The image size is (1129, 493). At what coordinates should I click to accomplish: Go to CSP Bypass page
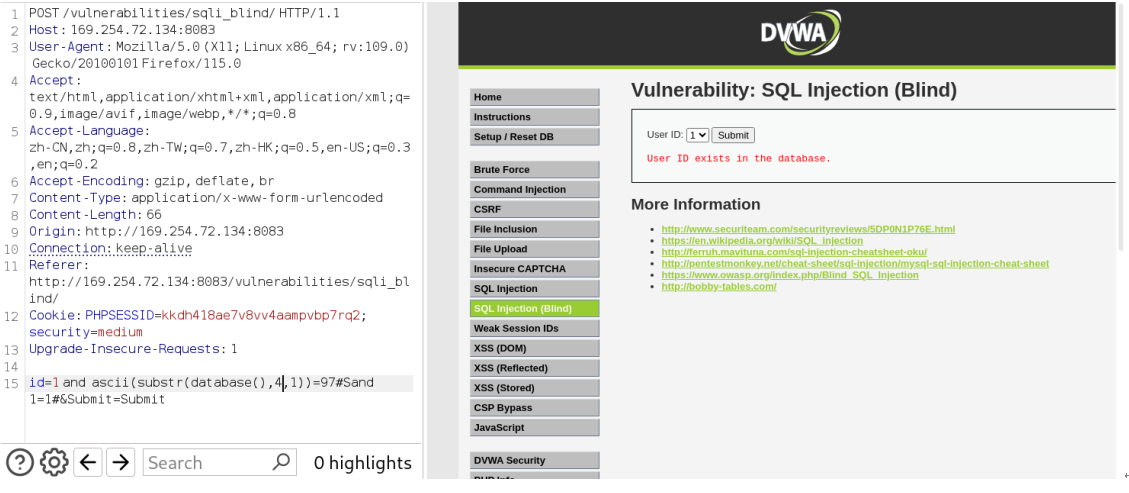(x=534, y=407)
